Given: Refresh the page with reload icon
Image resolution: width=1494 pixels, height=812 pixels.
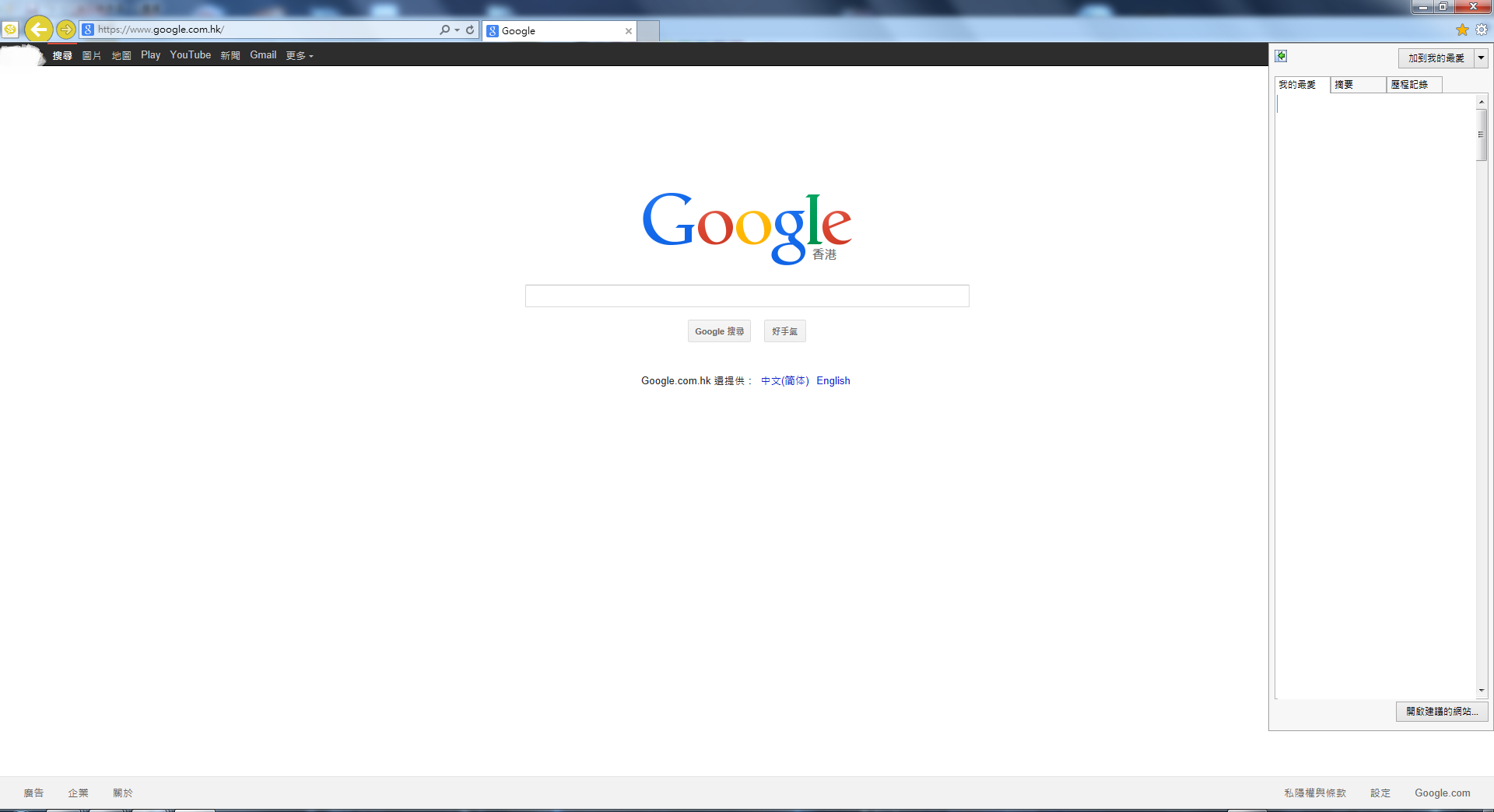Looking at the screenshot, I should pyautogui.click(x=470, y=30).
